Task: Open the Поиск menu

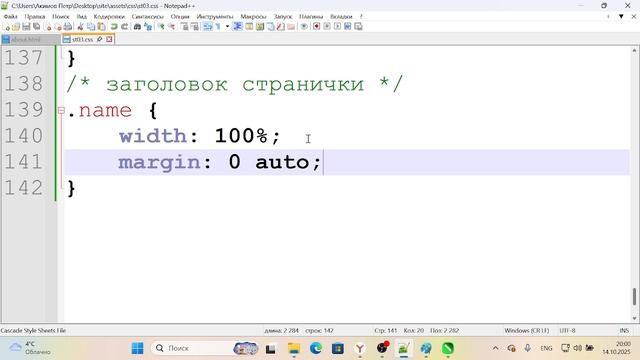Action: (60, 16)
